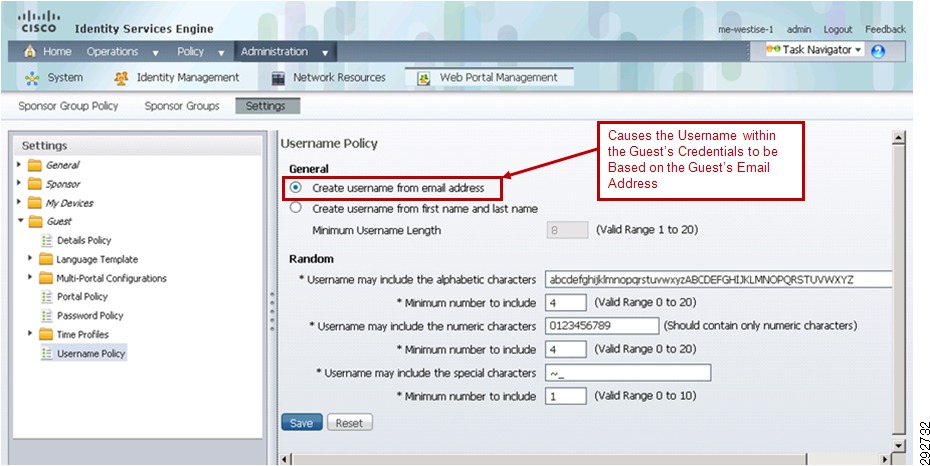Click the special characters input field

pyautogui.click(x=628, y=373)
